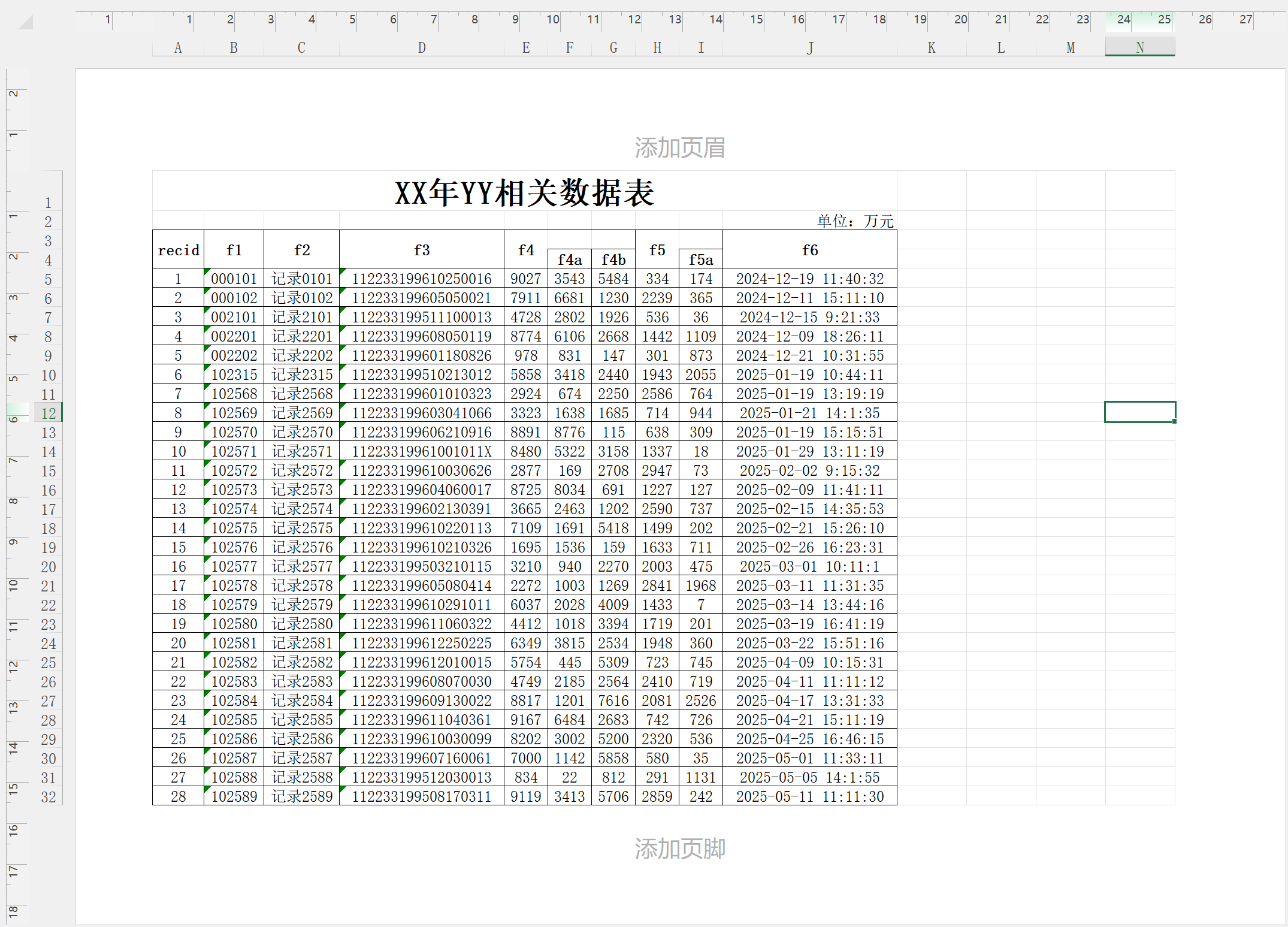Screen dimensions: 1288x927
Task: Click the f5a sub-header cell
Action: coord(700,259)
